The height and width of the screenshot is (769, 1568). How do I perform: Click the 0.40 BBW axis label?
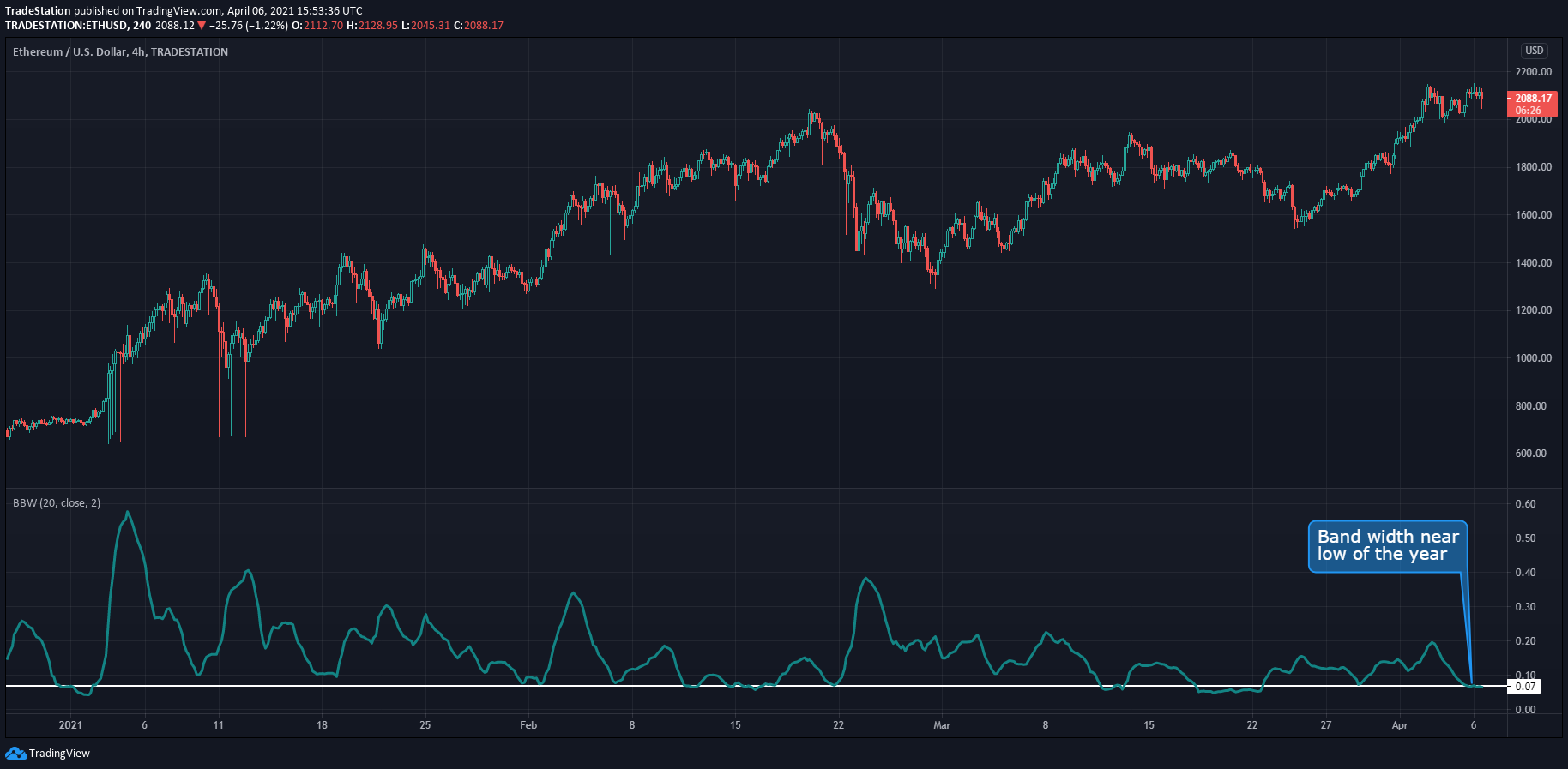tap(1525, 573)
